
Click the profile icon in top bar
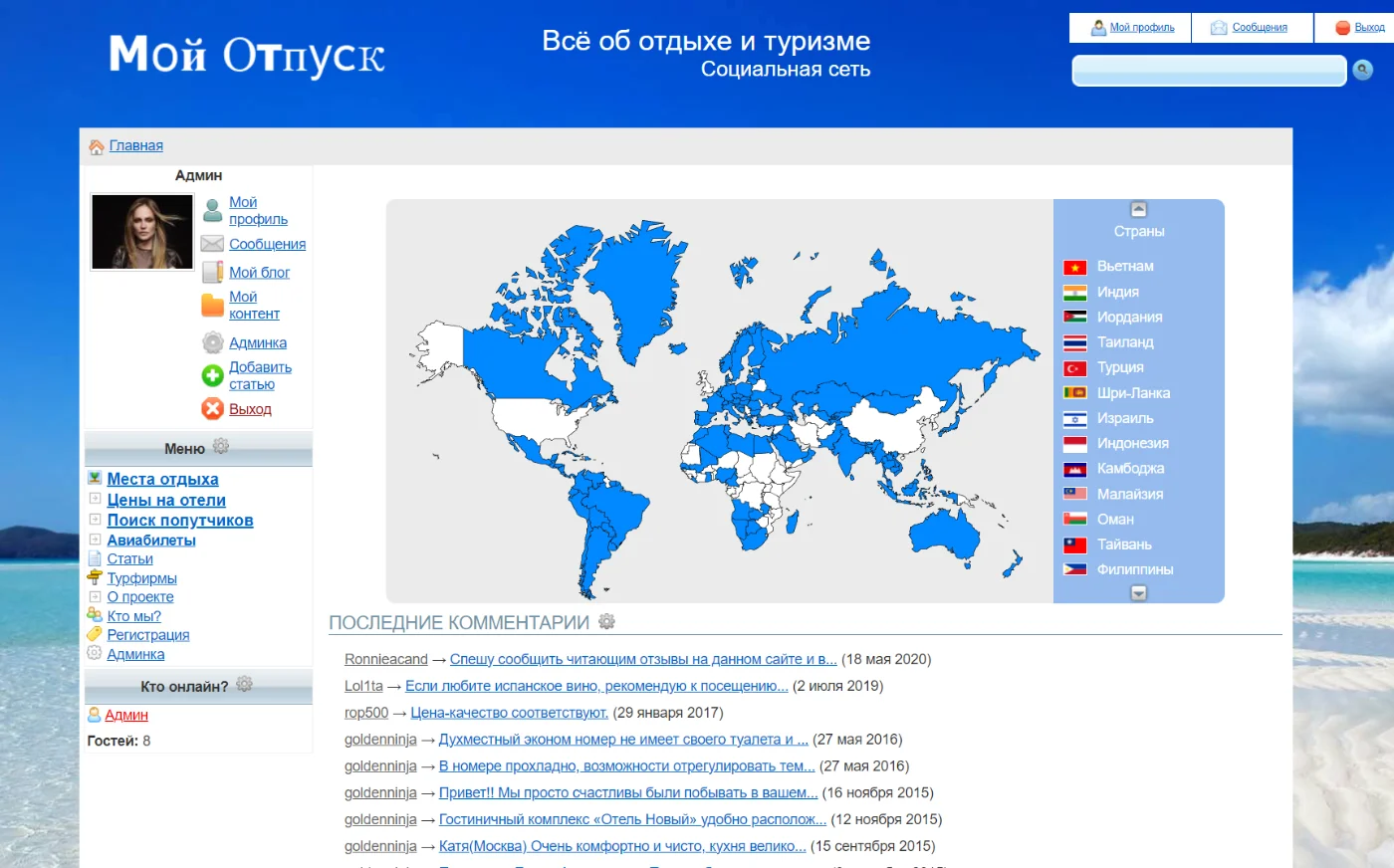tap(1098, 28)
